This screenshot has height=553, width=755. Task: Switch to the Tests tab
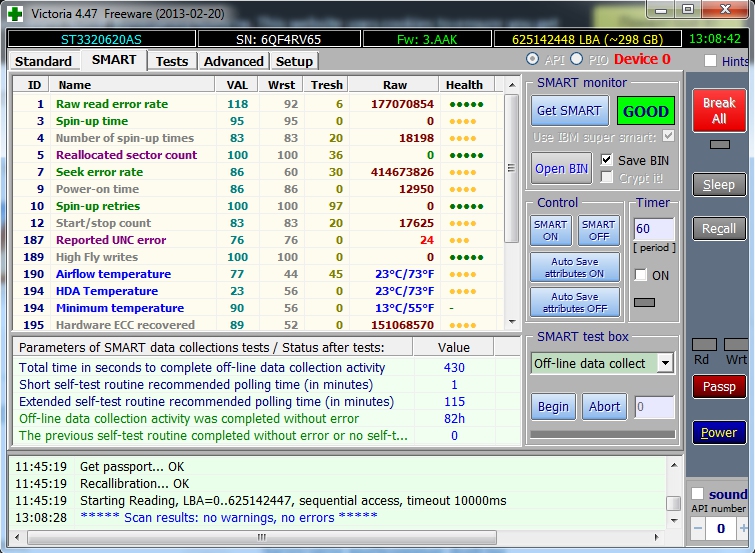(171, 61)
